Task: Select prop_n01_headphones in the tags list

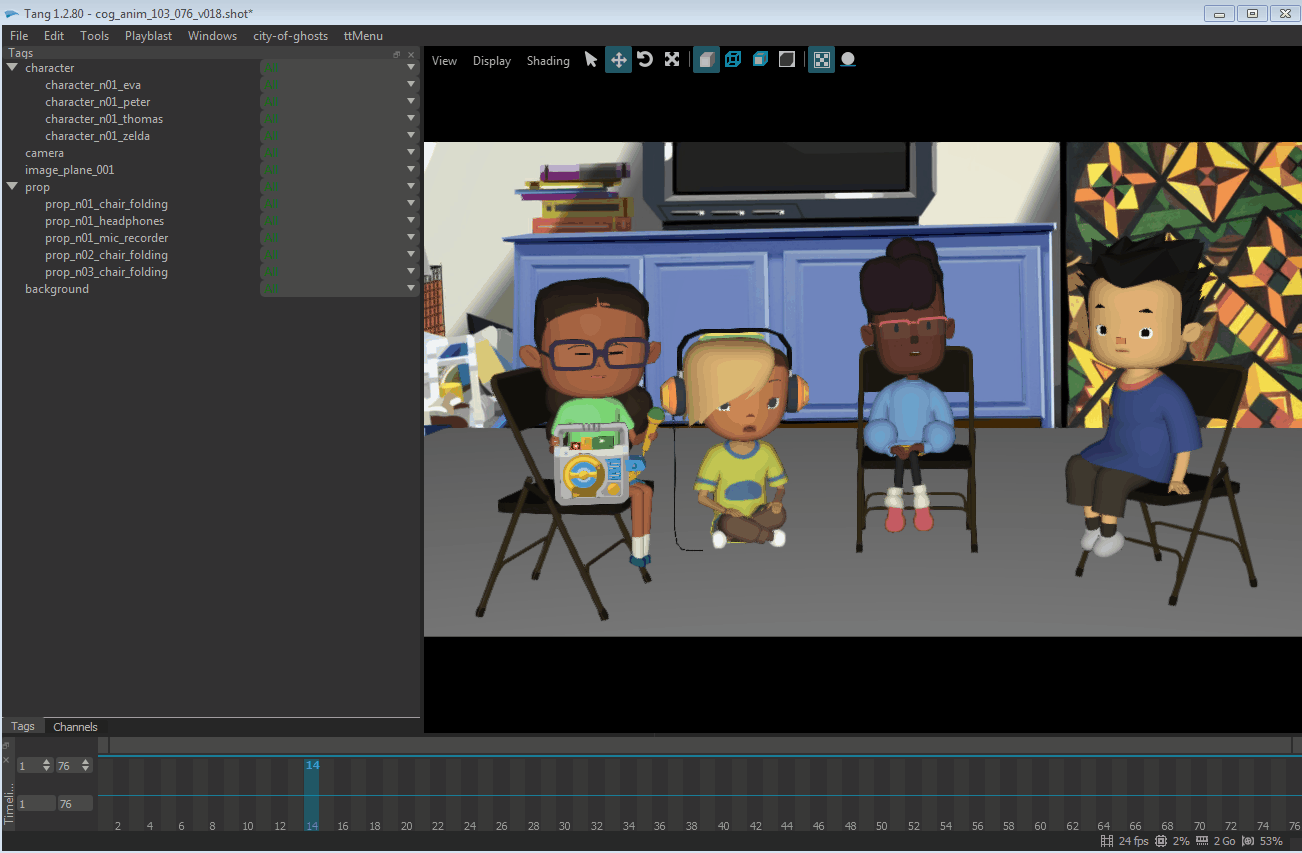Action: 104,221
